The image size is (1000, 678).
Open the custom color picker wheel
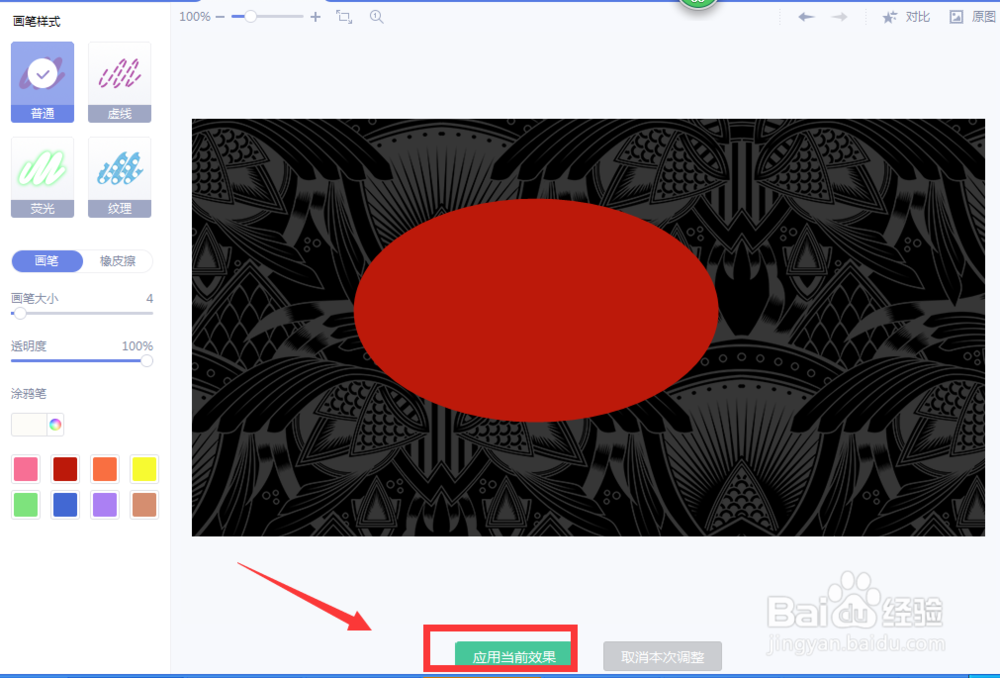[55, 425]
